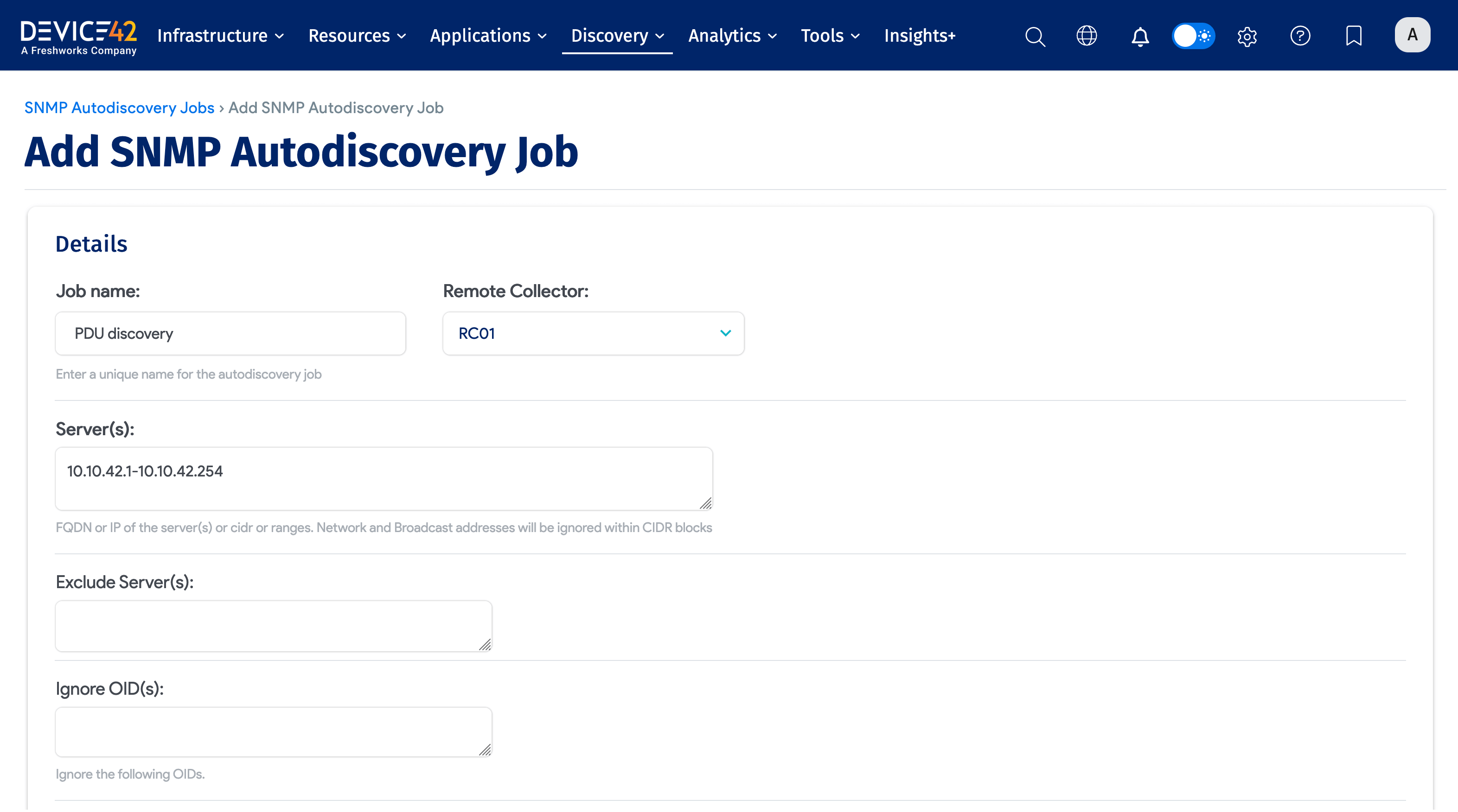Click the Device42 logo

79,35
